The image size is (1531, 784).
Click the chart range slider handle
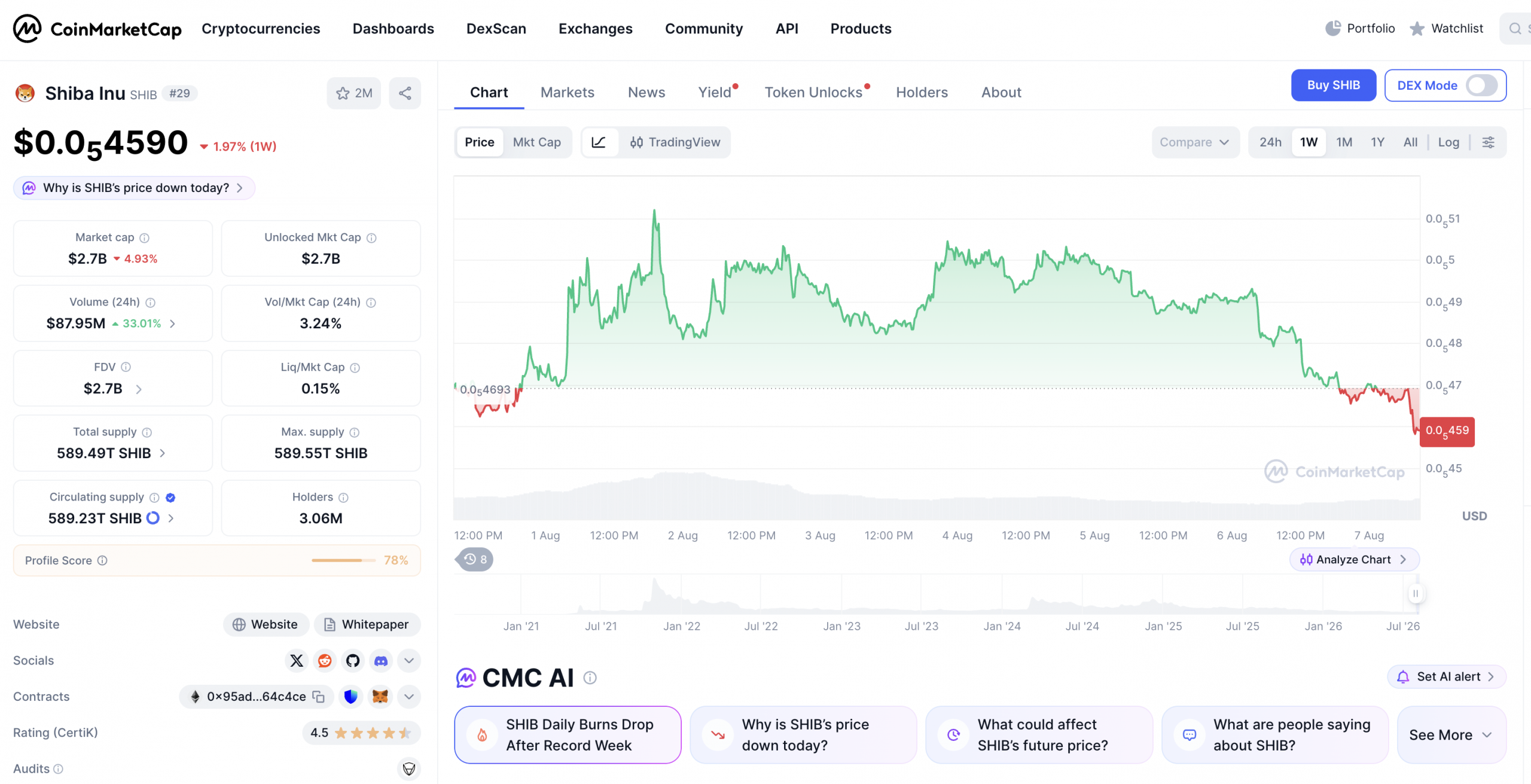(x=1415, y=594)
